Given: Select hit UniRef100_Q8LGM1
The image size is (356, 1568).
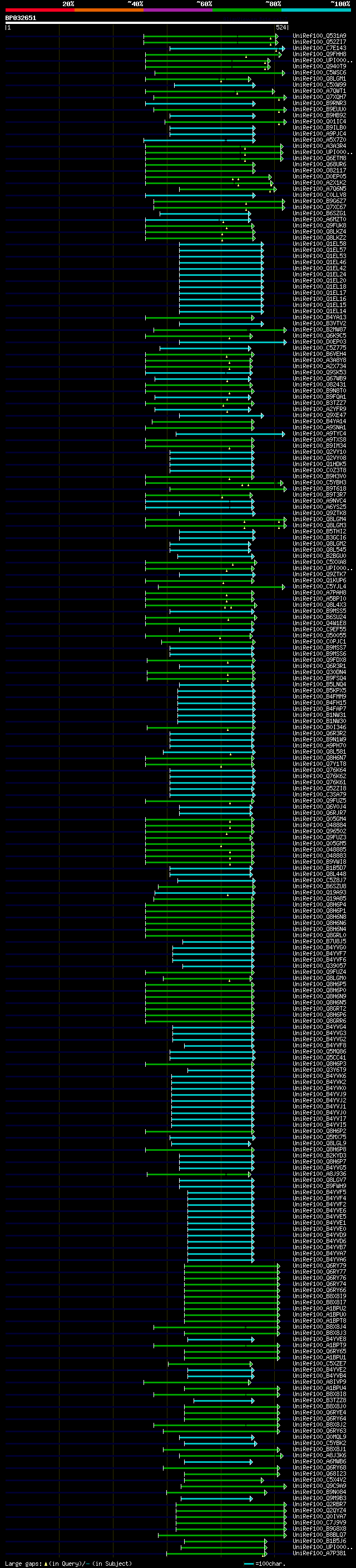Looking at the screenshot, I should pos(319,78).
